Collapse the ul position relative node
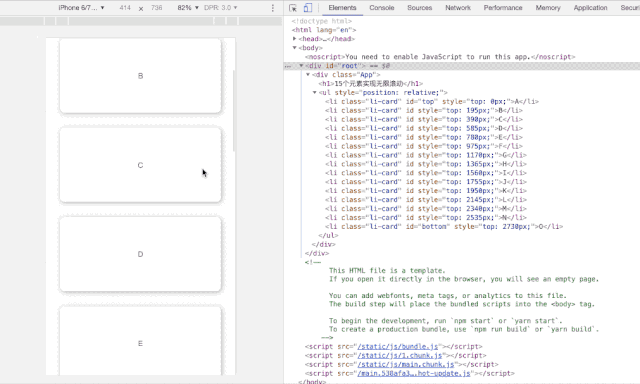Screen dimensions: 640x384 (314, 93)
